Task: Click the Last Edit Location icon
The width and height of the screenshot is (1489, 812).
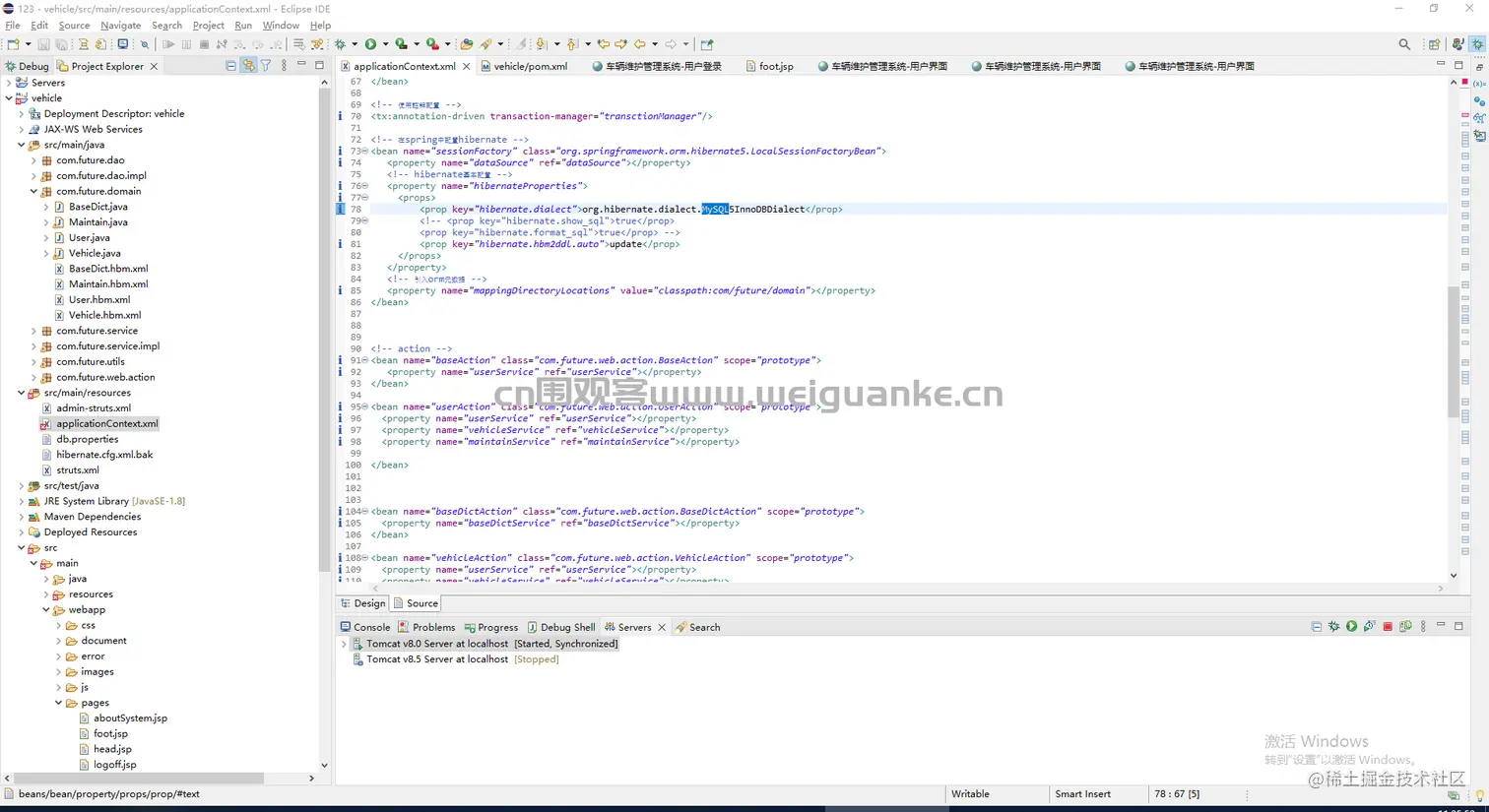Action: [603, 44]
